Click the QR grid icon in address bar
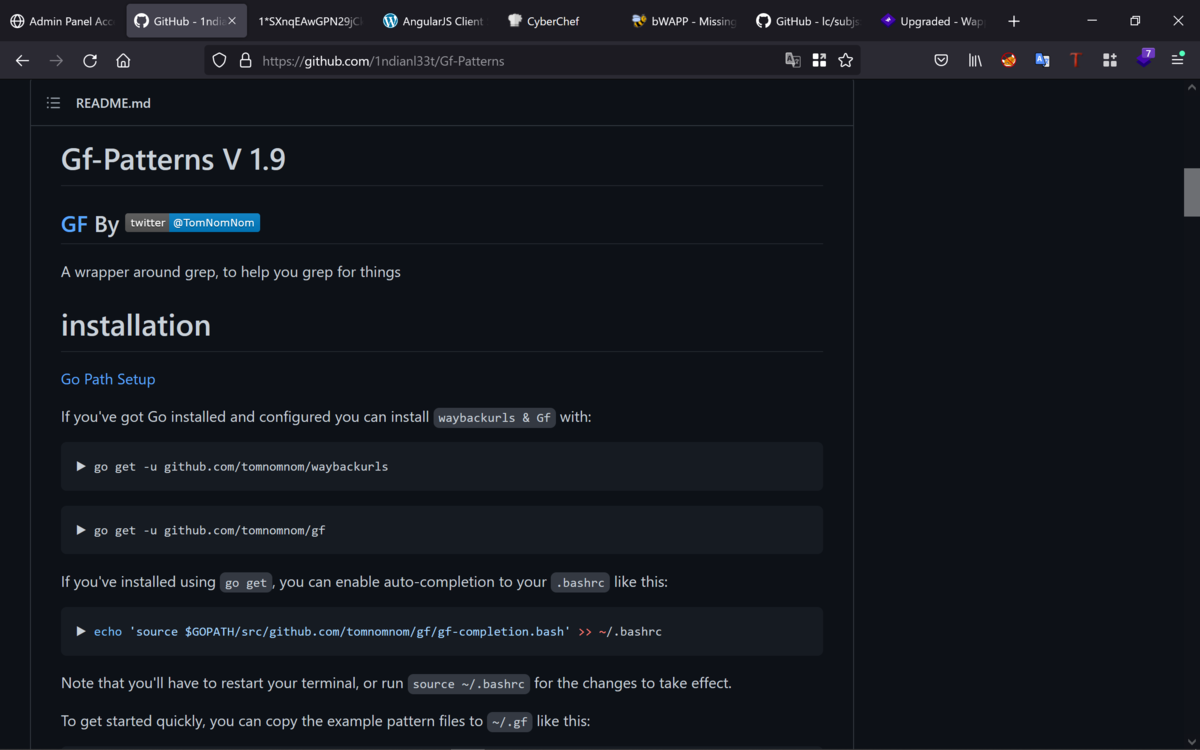Screen dimensions: 1200x750 coord(819,61)
